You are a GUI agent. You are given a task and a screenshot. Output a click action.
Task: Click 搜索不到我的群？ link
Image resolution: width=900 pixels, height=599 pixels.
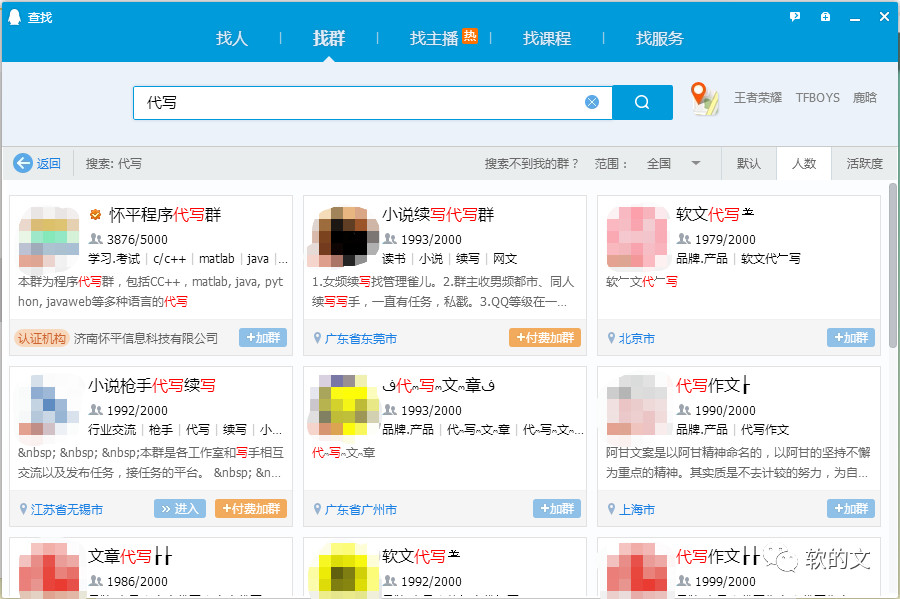click(532, 164)
